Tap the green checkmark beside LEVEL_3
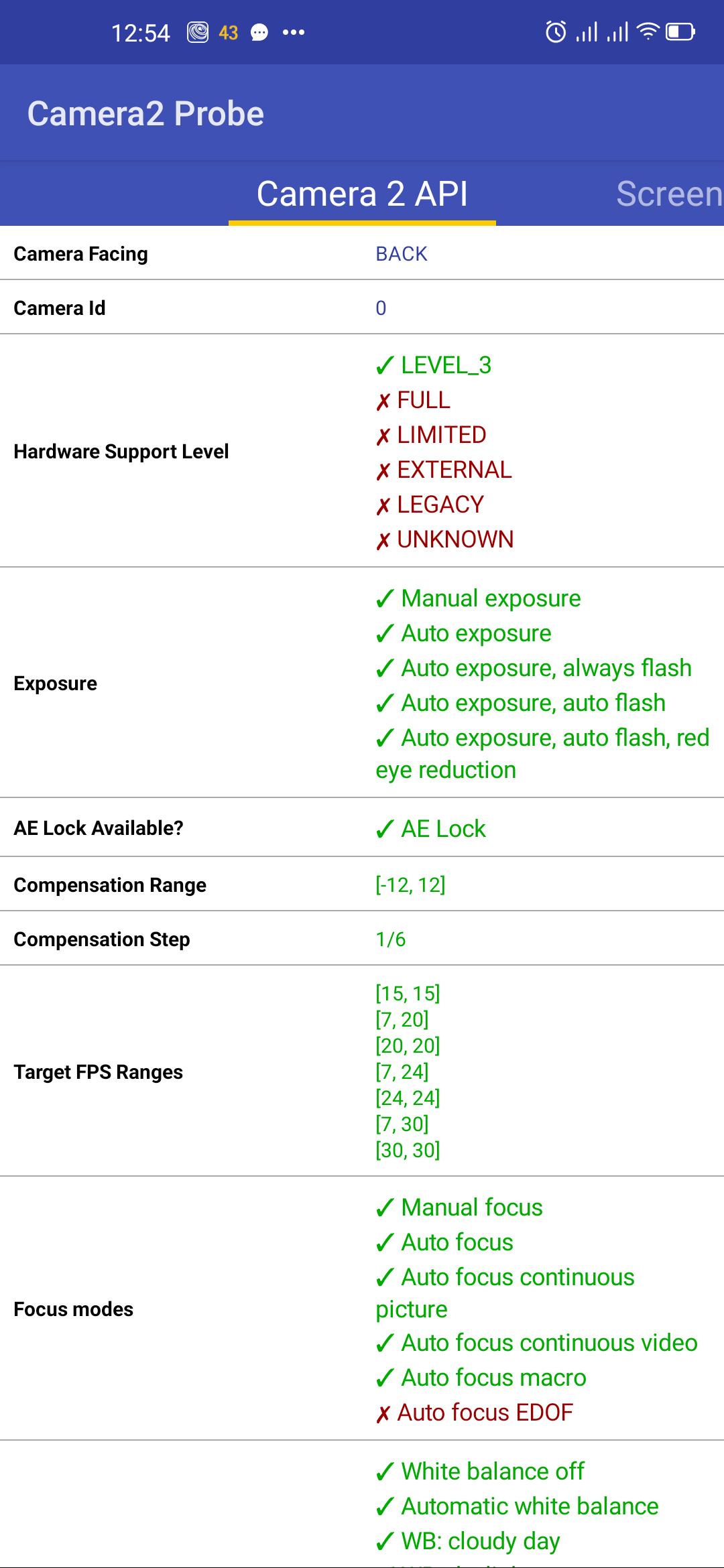This screenshot has width=724, height=1568. (x=385, y=366)
